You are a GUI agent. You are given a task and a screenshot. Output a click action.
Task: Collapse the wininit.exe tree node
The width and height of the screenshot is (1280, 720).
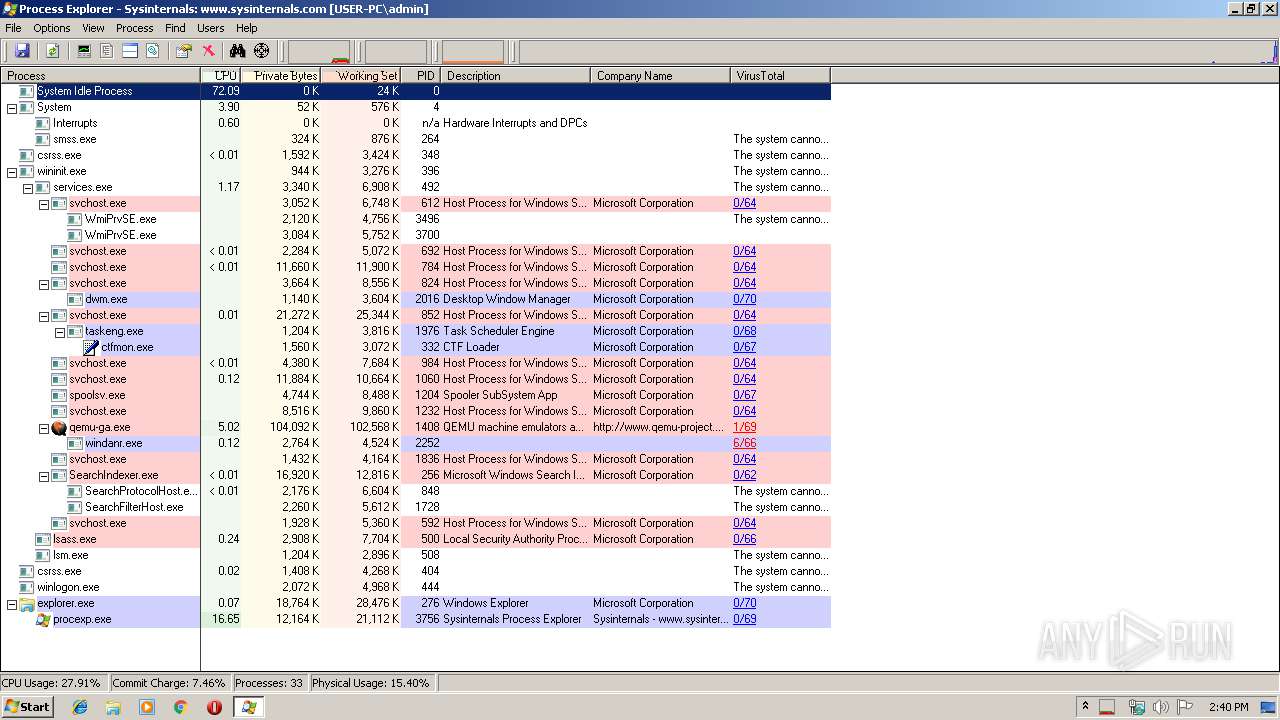[x=12, y=171]
